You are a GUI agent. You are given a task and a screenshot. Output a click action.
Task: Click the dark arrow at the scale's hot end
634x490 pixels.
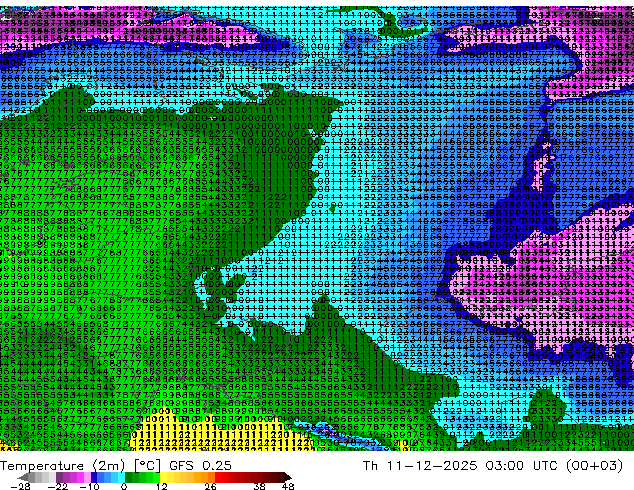coord(287,477)
